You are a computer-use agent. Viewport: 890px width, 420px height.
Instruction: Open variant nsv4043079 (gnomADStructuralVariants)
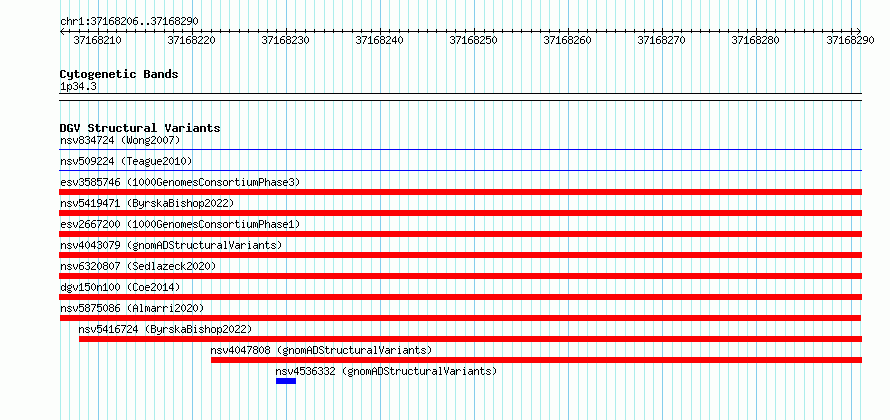(x=171, y=245)
